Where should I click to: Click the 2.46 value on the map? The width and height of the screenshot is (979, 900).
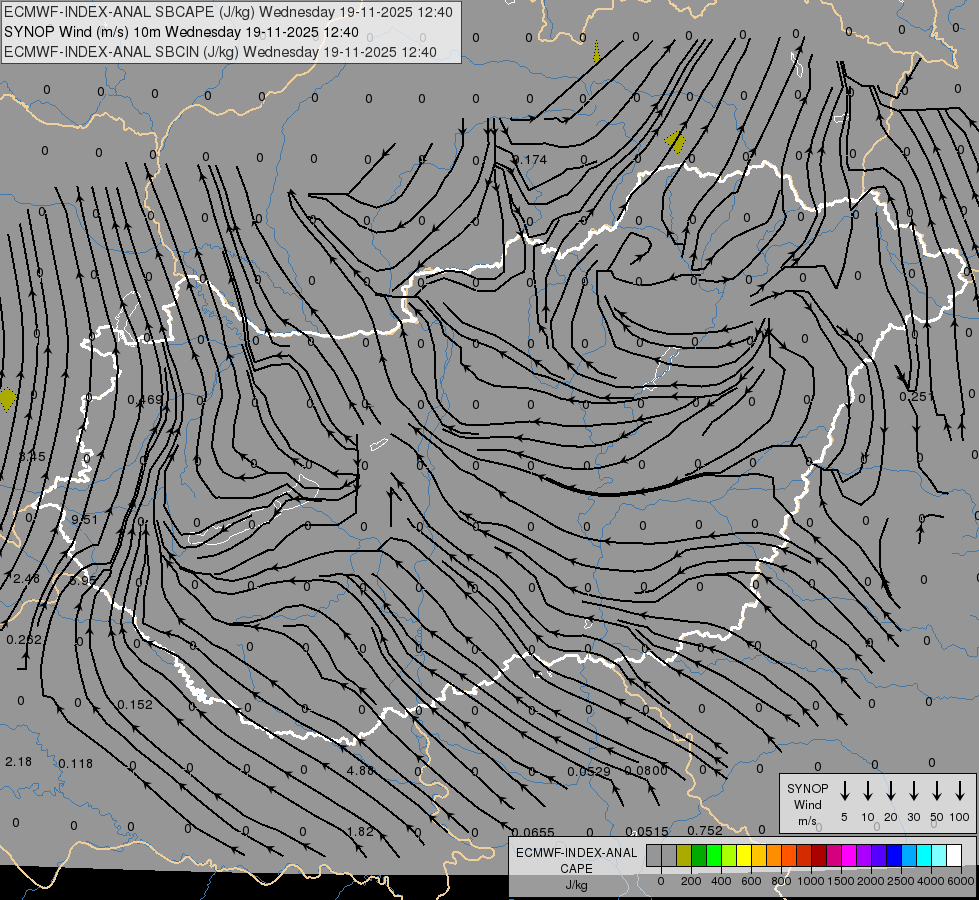tap(26, 579)
